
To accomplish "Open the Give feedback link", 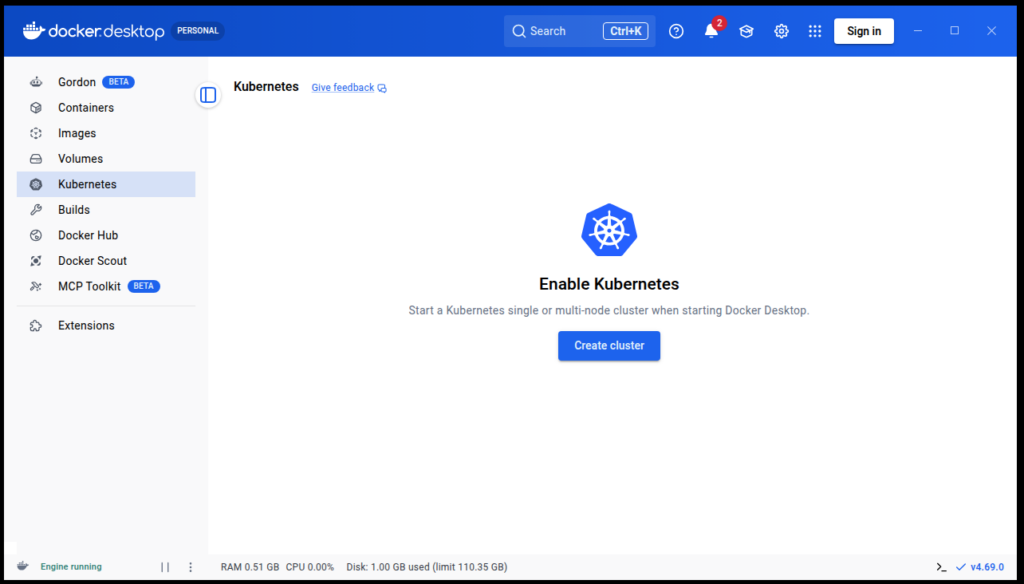I will [x=343, y=87].
